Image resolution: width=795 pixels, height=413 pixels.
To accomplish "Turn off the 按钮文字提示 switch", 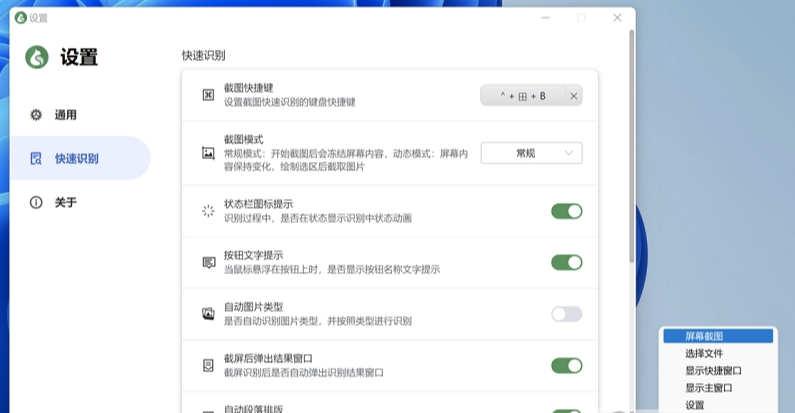I will tap(566, 262).
